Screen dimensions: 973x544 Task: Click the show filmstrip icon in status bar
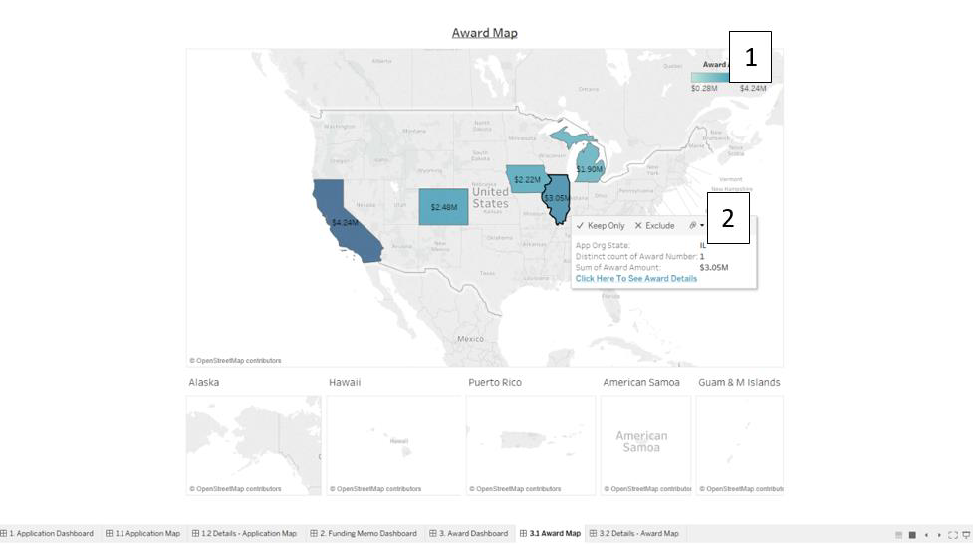[x=912, y=535]
